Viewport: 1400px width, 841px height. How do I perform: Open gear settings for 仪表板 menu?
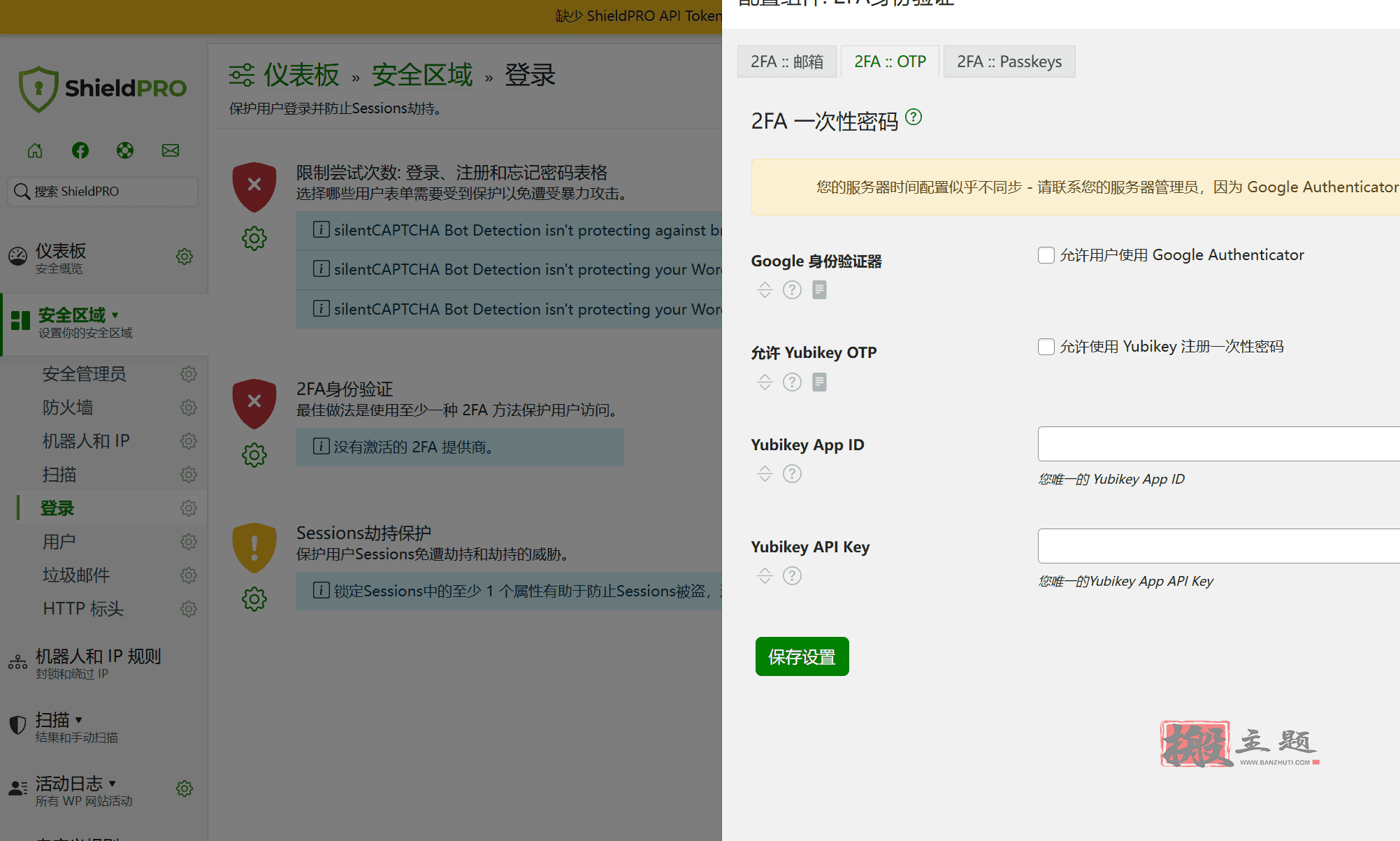coord(185,257)
